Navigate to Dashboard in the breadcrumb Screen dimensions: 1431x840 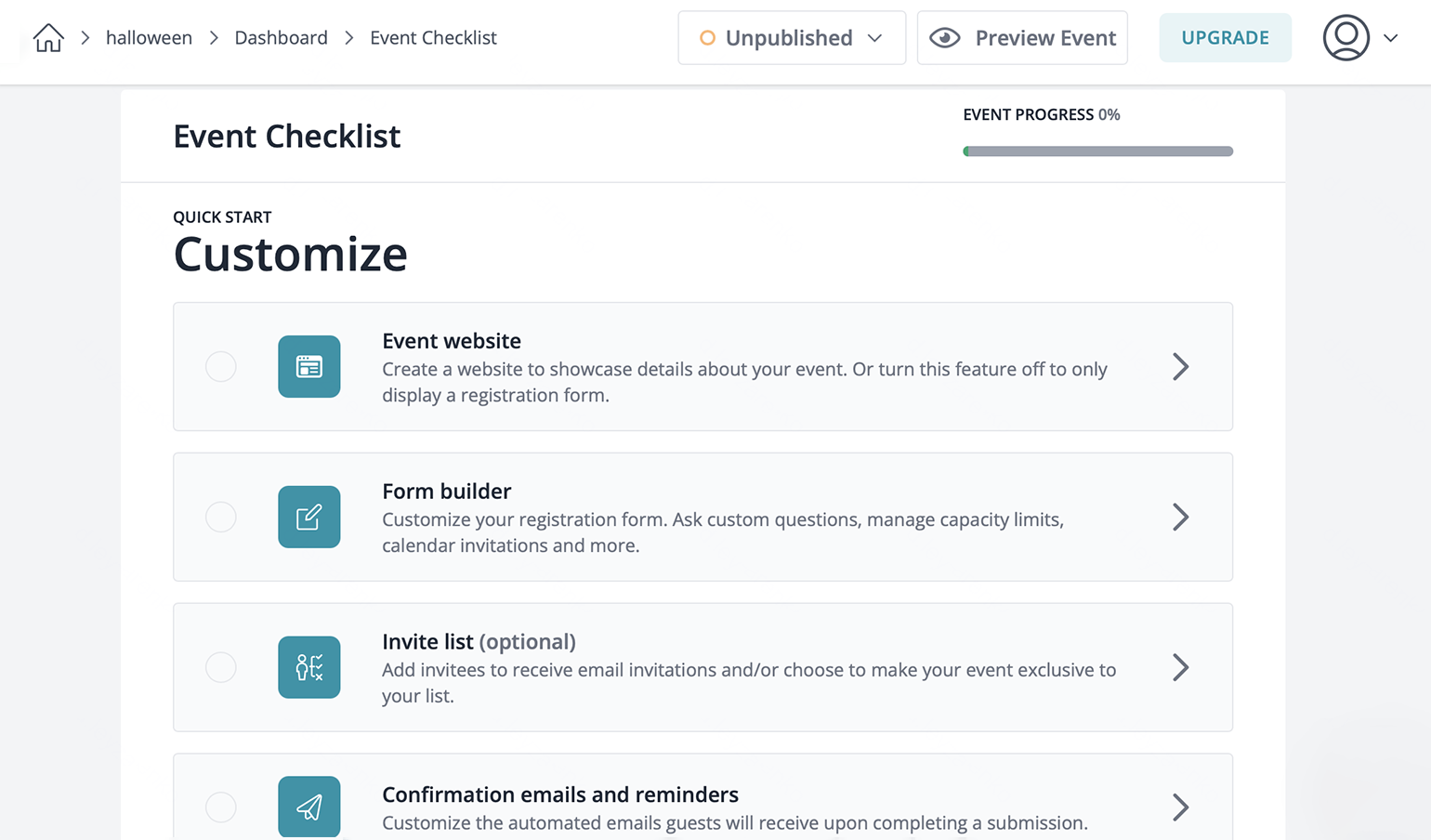[x=281, y=38]
